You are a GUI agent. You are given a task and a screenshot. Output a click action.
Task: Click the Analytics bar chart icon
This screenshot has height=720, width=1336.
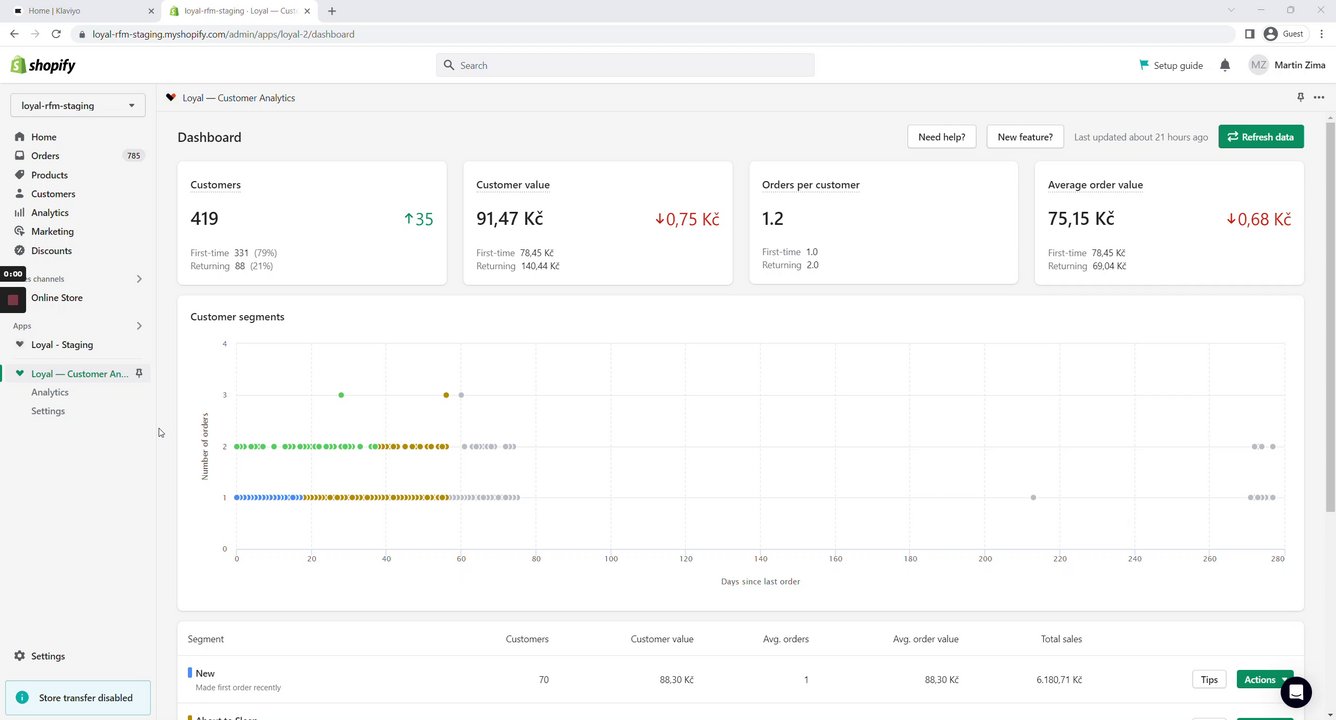(20, 213)
